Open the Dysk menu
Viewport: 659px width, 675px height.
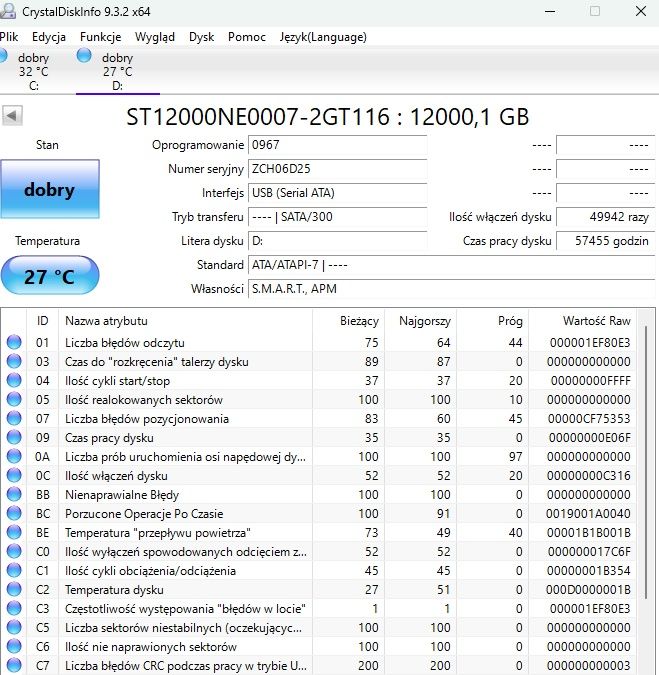pyautogui.click(x=201, y=37)
